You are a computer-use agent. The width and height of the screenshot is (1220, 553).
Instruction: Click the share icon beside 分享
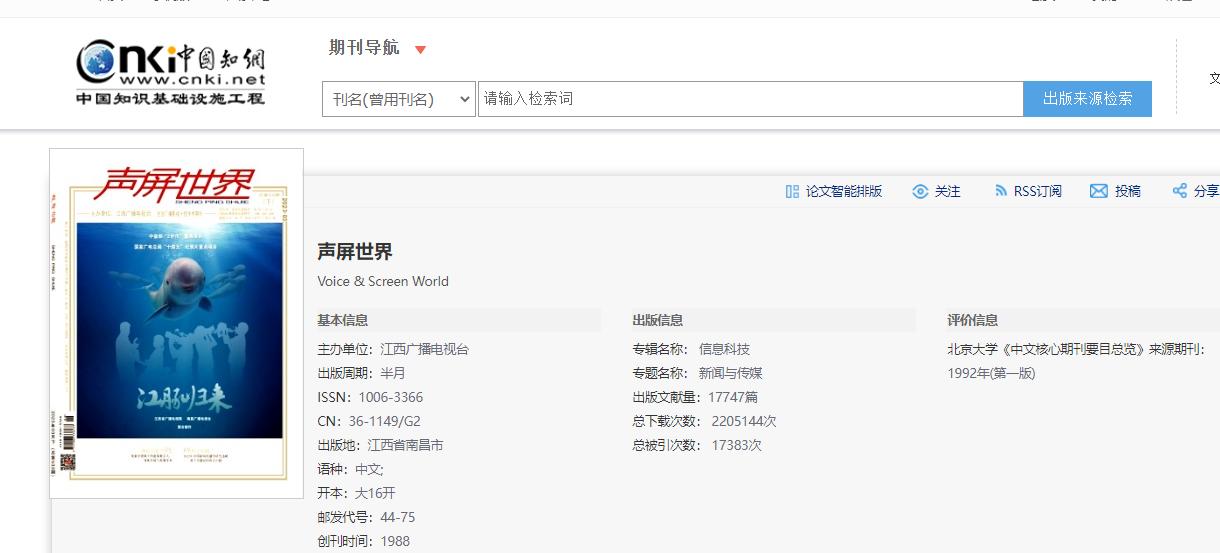(1180, 191)
